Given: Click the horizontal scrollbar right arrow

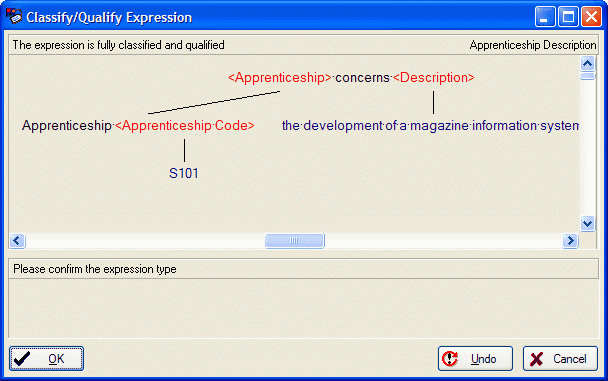Looking at the screenshot, I should [570, 241].
